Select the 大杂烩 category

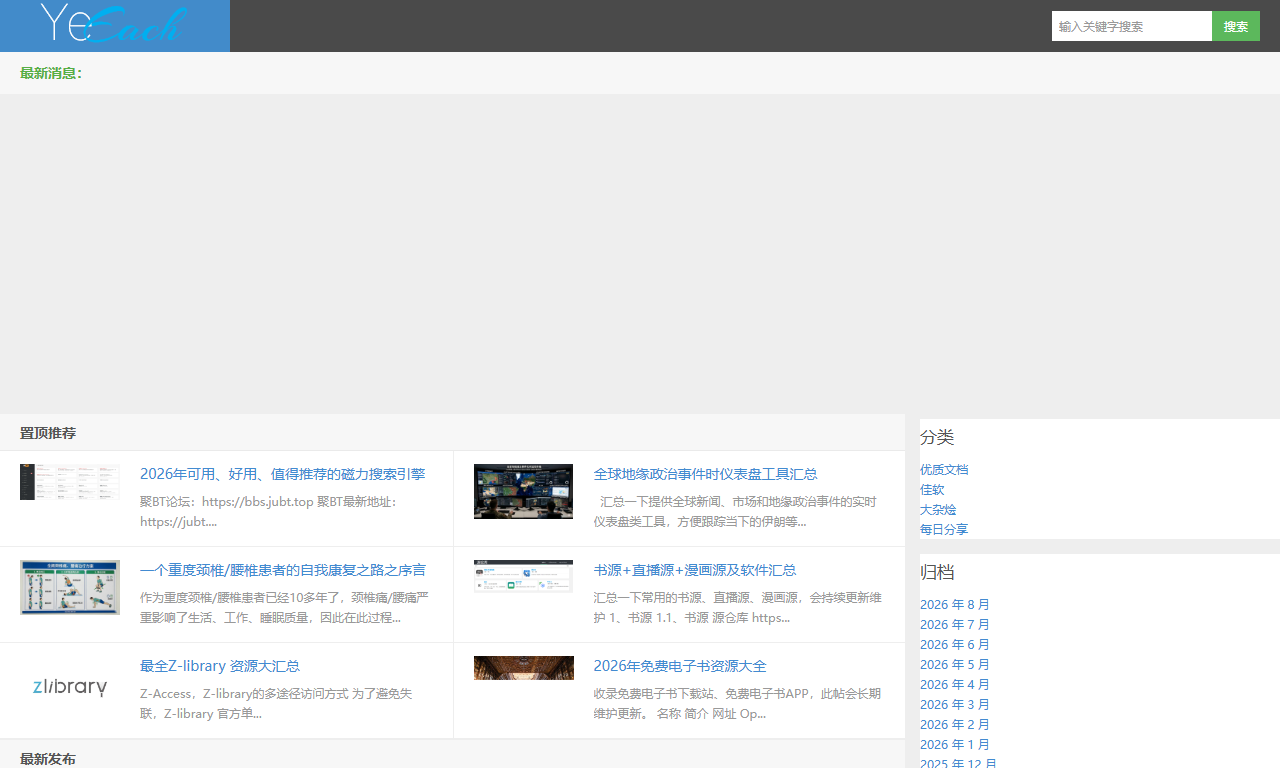(938, 509)
